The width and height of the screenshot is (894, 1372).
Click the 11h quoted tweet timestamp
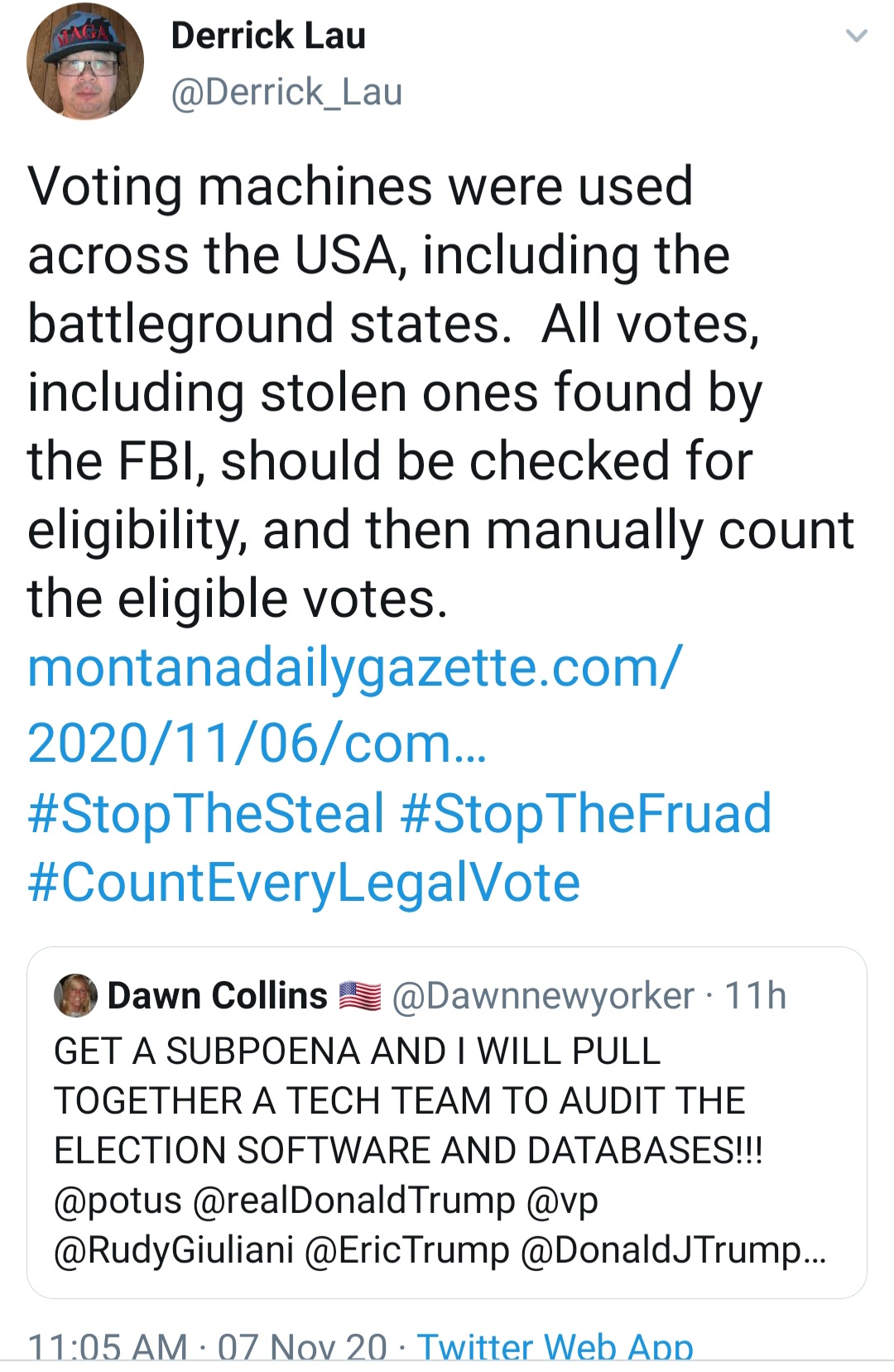point(755,995)
